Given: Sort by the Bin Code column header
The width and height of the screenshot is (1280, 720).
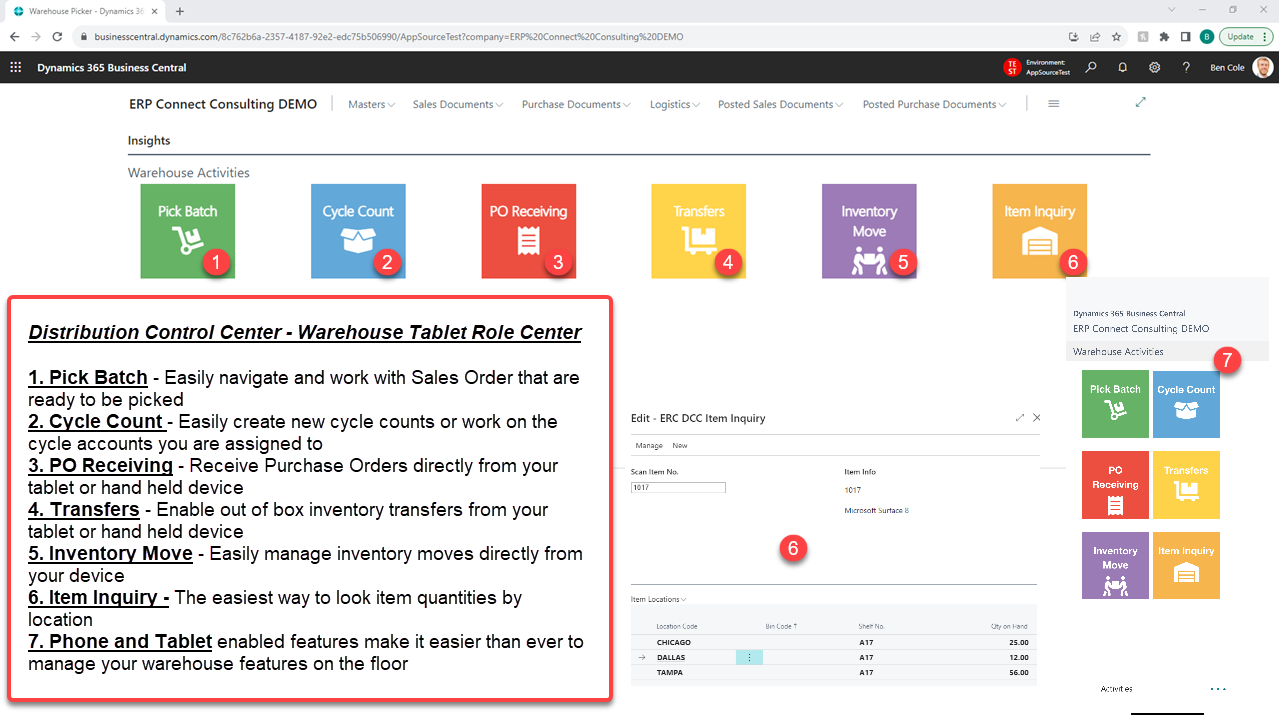Looking at the screenshot, I should tap(781, 626).
